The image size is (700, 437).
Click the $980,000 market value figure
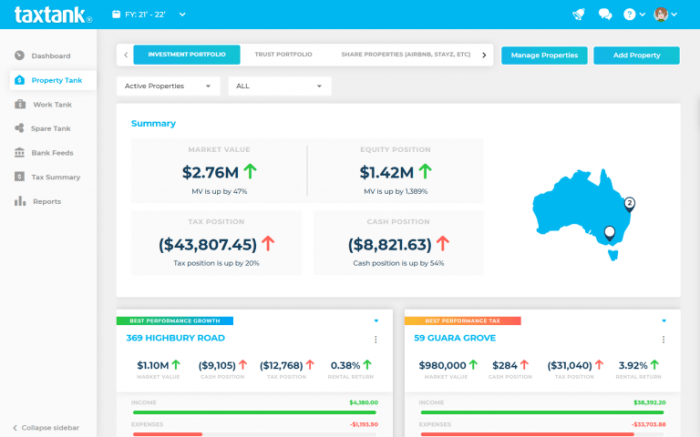coord(442,365)
